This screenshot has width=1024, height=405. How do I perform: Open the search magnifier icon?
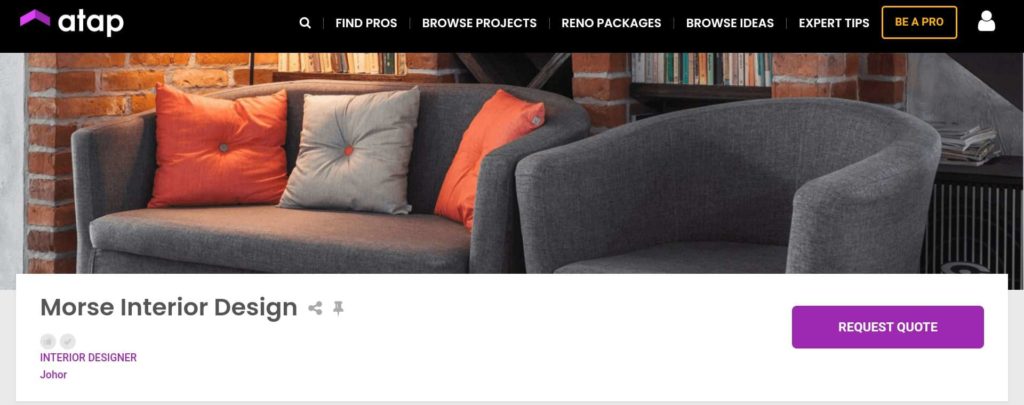305,23
